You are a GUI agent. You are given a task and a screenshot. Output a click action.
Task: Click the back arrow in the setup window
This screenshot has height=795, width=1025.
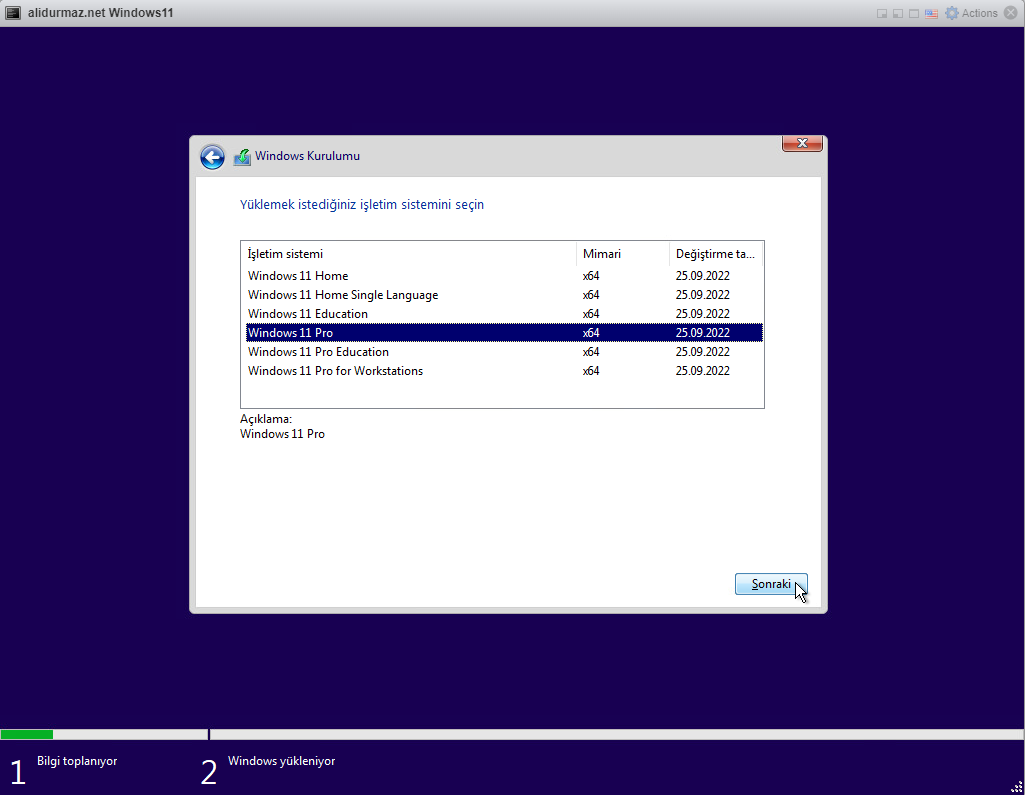click(x=212, y=157)
